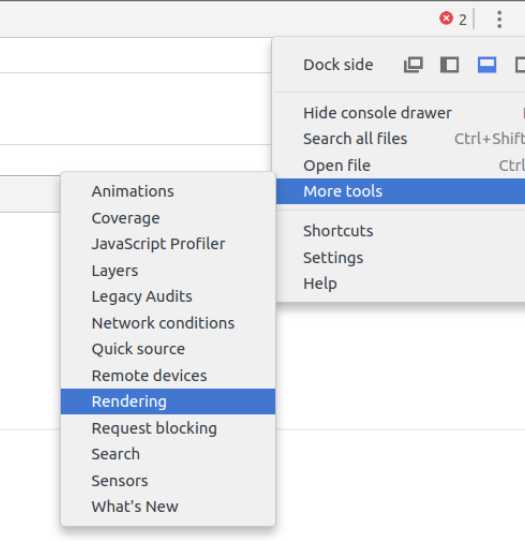Select dock to bottom icon
Screen dimensions: 525x541
pyautogui.click(x=487, y=65)
